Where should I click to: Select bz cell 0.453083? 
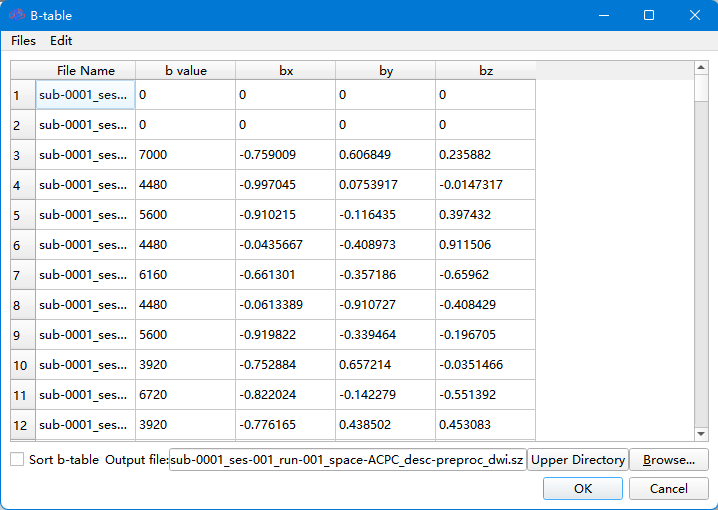(x=485, y=425)
